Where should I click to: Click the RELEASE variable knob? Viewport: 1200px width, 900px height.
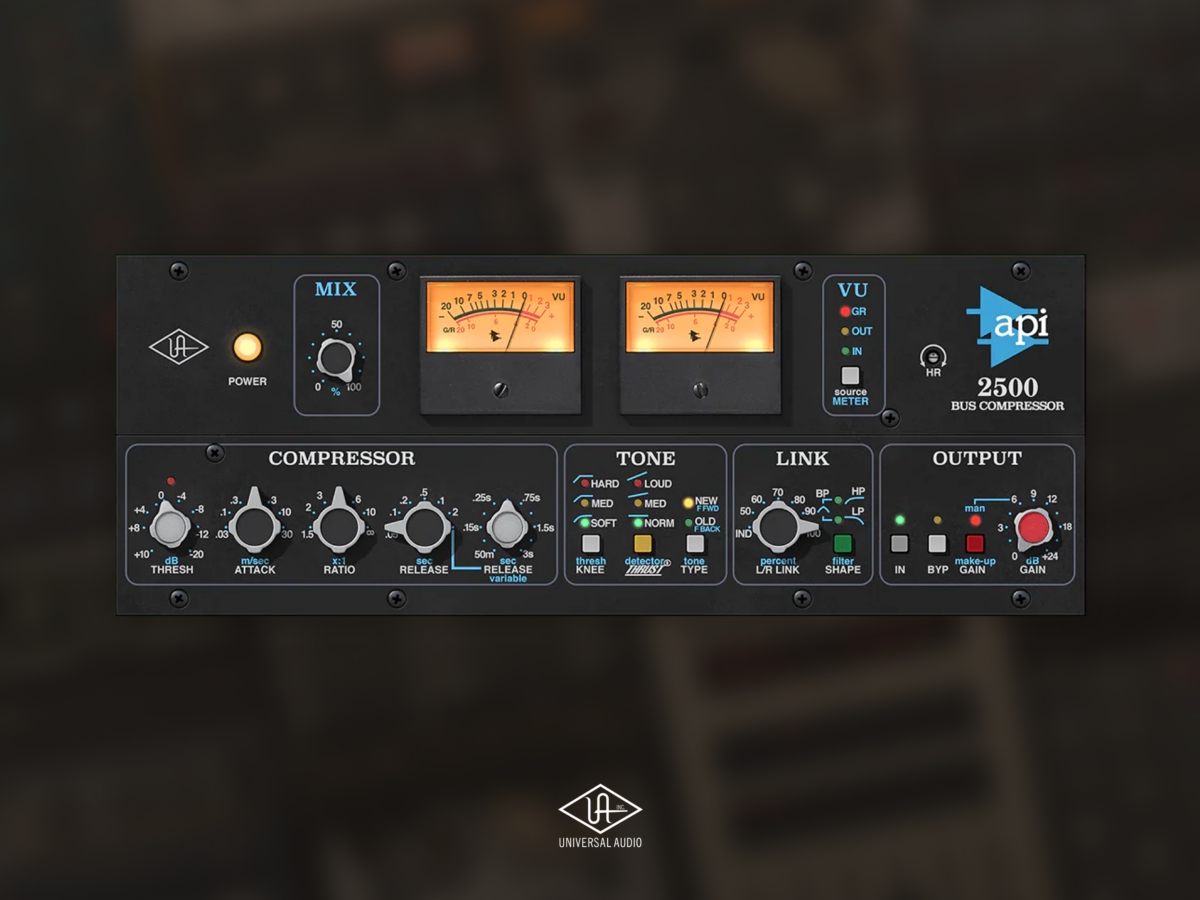(507, 526)
